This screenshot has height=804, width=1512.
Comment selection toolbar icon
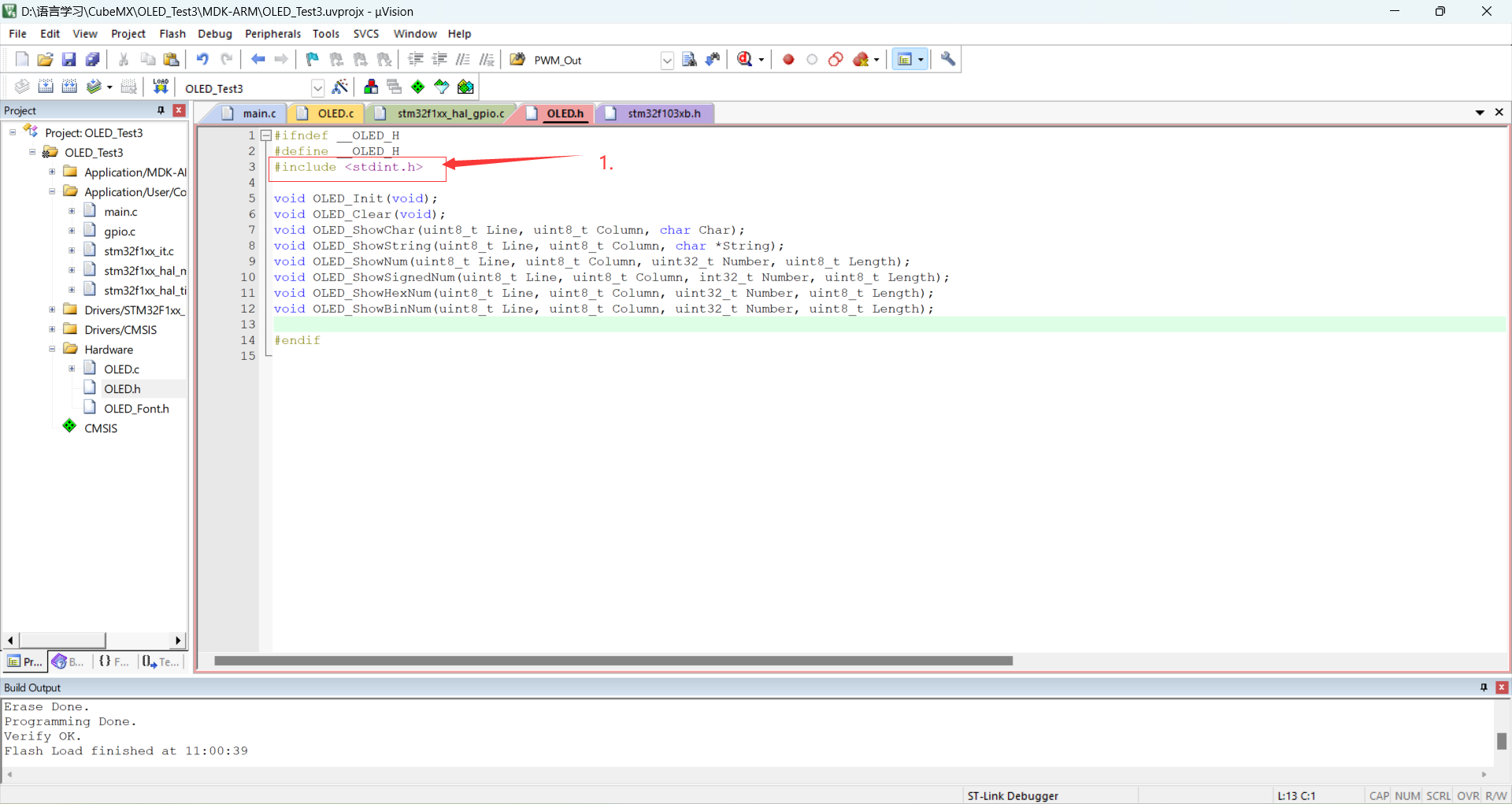(463, 59)
